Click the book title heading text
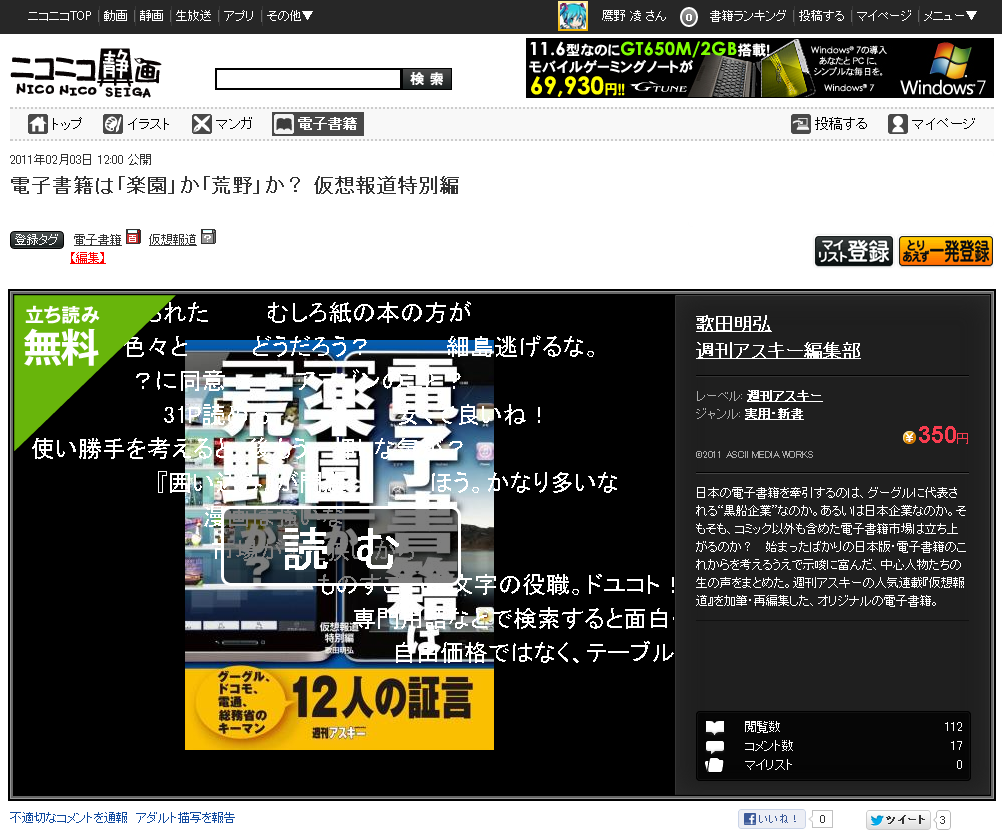 click(235, 185)
